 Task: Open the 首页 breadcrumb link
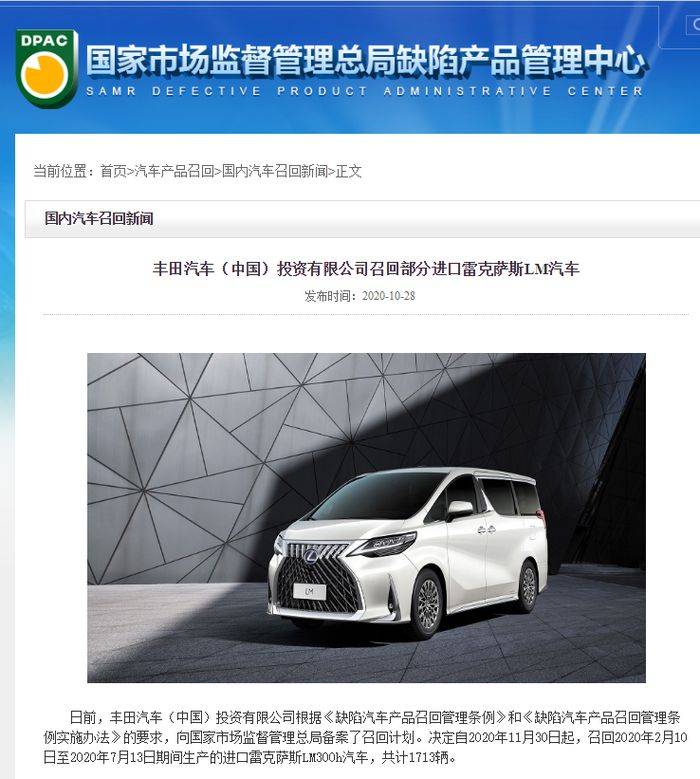[x=113, y=171]
